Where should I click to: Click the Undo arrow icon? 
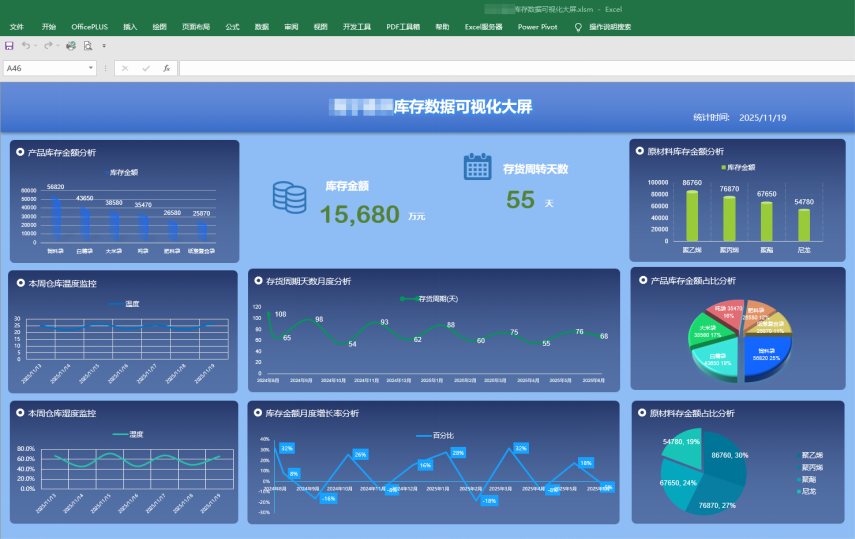point(26,46)
